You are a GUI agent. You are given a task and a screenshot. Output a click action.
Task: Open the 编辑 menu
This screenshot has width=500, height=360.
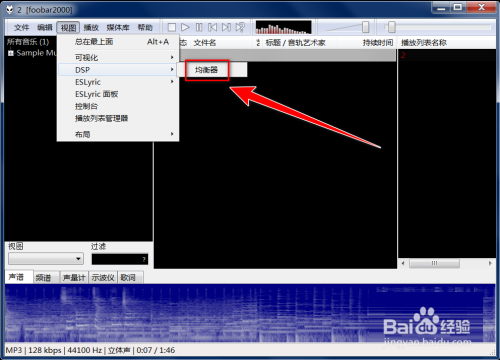(x=45, y=27)
